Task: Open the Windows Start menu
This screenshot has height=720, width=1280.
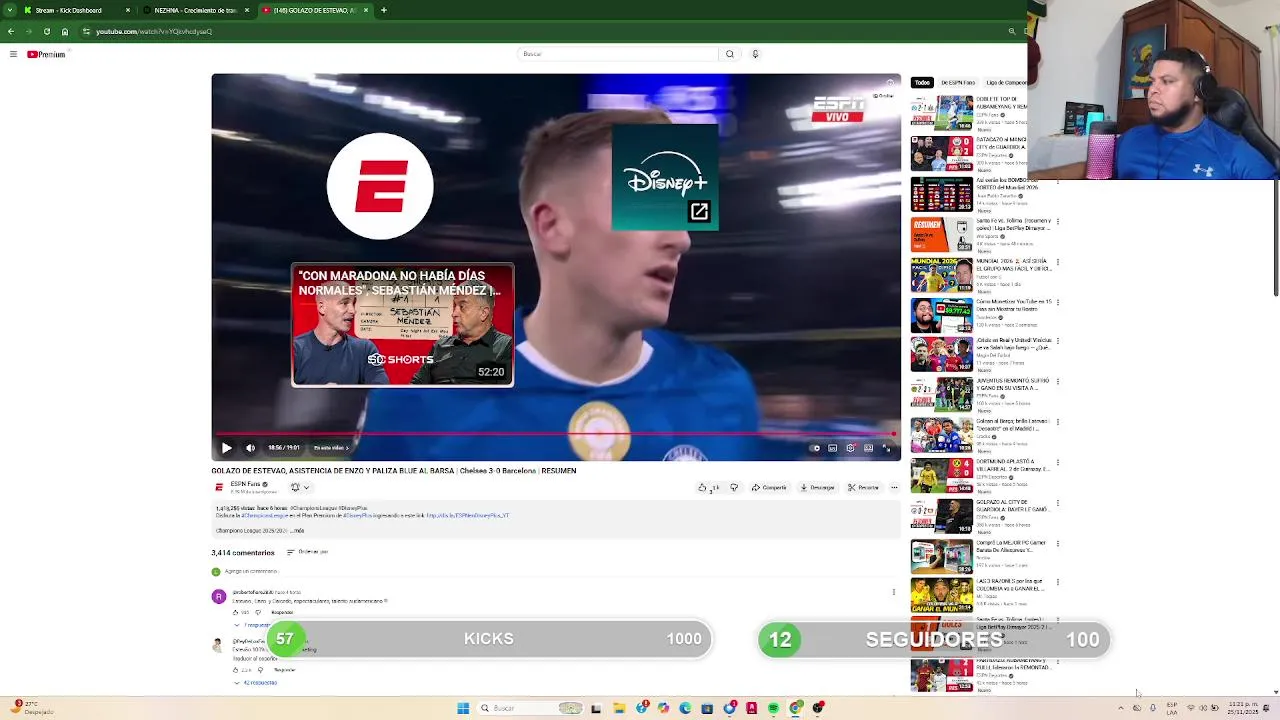Action: point(463,708)
